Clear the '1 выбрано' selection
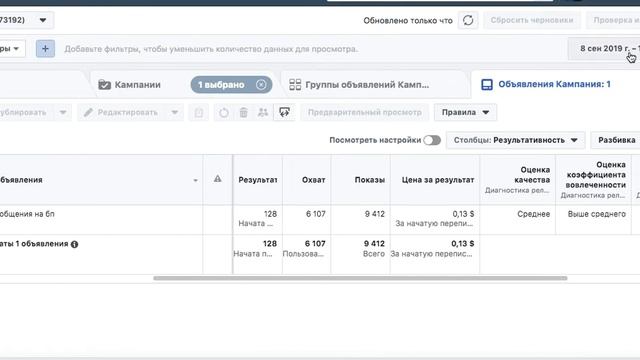The height and width of the screenshot is (360, 640). [x=261, y=84]
